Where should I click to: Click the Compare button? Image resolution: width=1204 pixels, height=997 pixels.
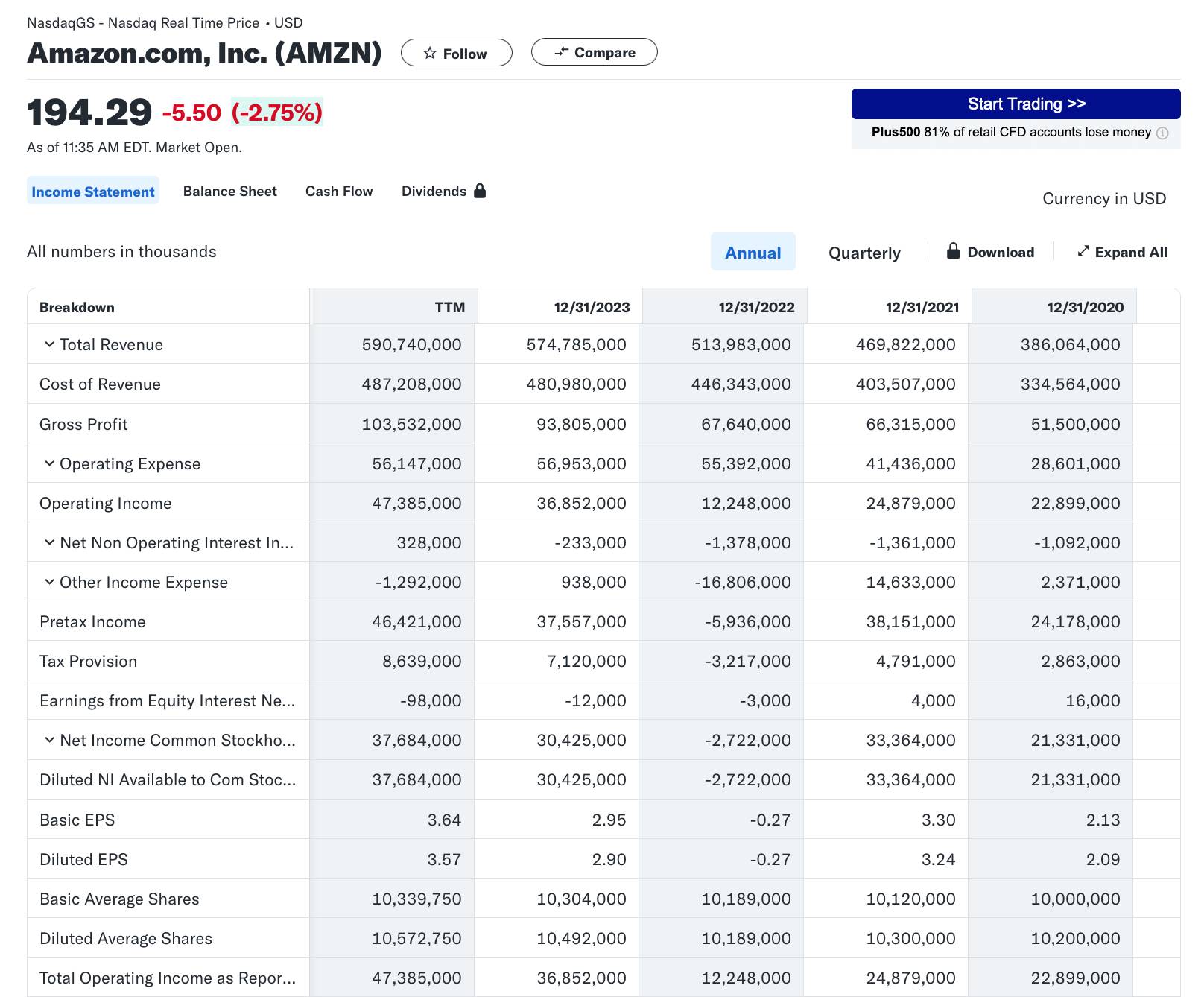(x=595, y=52)
